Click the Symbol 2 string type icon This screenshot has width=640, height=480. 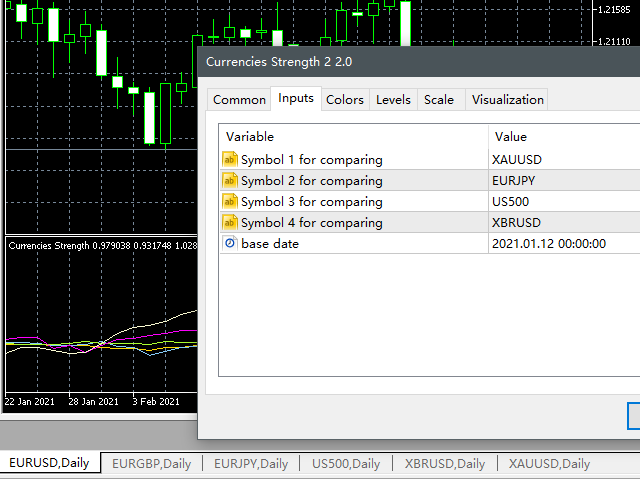tap(230, 180)
